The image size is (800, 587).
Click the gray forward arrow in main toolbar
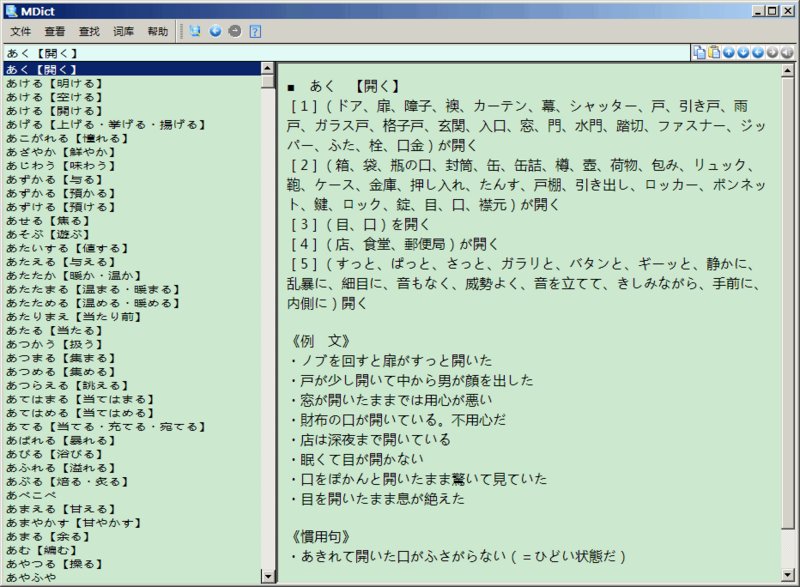click(234, 31)
